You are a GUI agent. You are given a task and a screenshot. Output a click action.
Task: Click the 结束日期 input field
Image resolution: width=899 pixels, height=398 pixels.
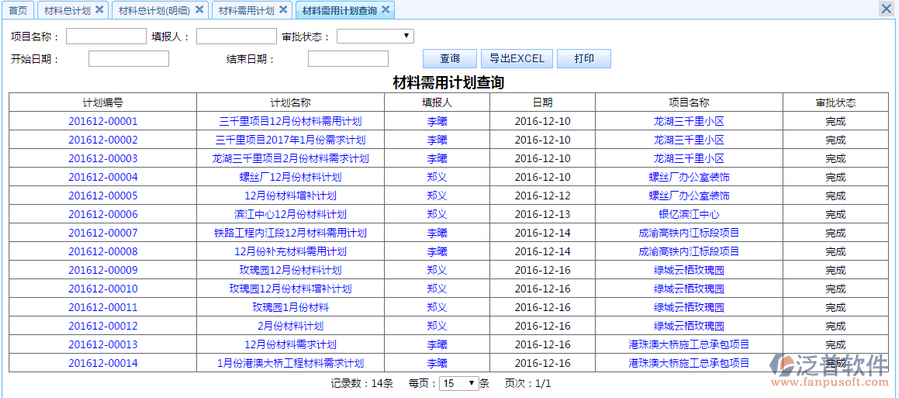click(x=348, y=59)
